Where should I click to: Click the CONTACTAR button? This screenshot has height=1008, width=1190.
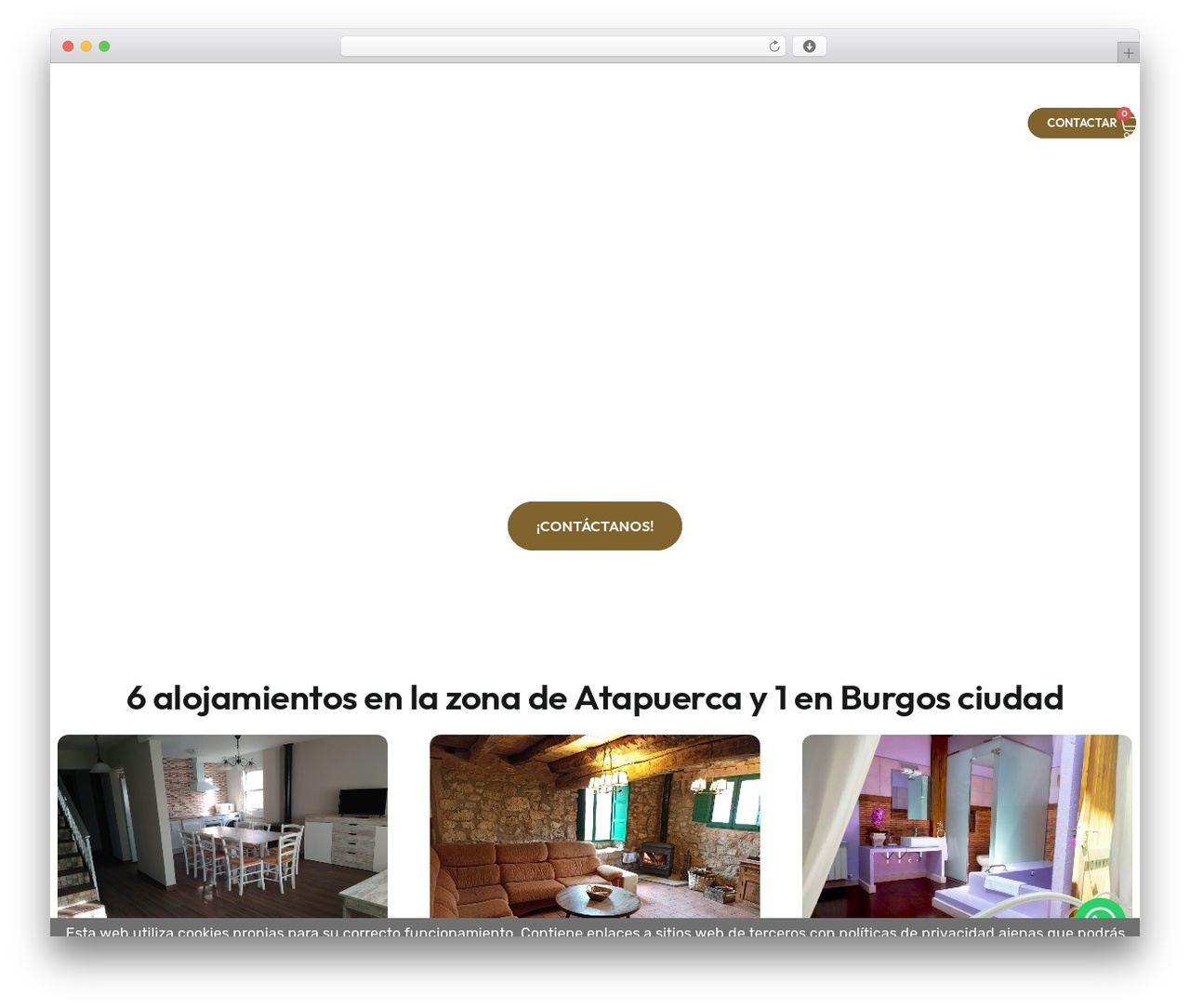point(1080,123)
